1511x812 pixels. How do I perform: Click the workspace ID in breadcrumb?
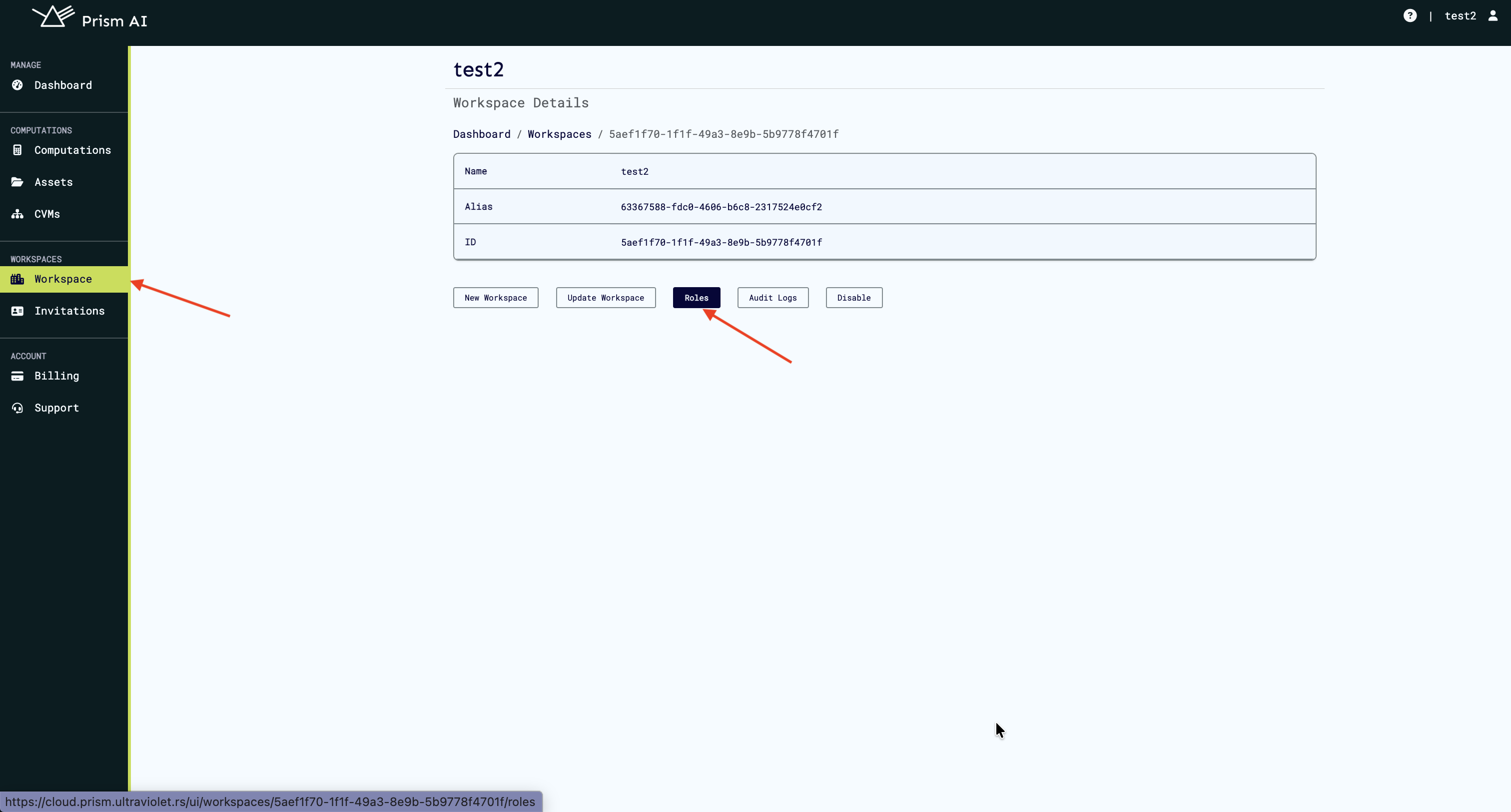point(724,134)
